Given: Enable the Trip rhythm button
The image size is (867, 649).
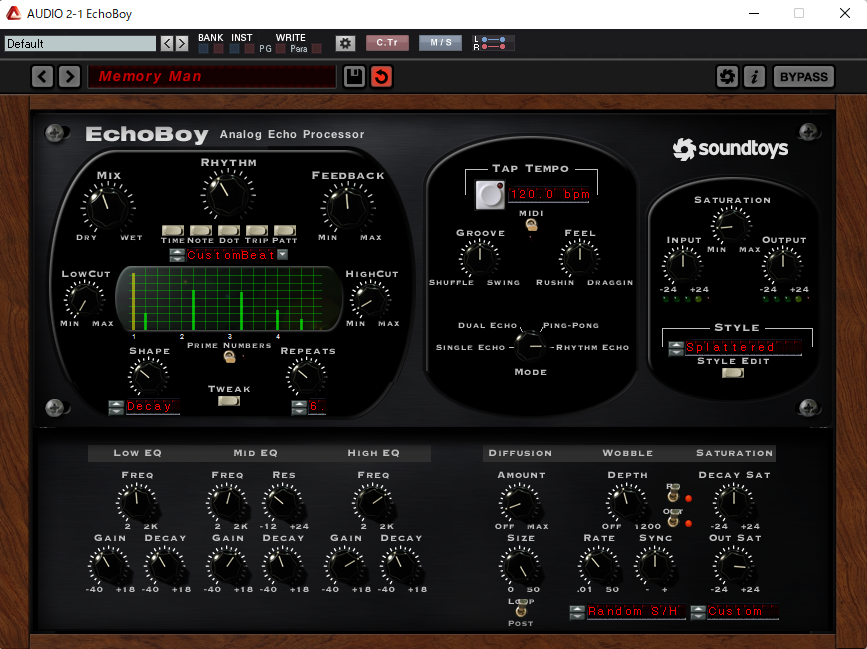Looking at the screenshot, I should [x=257, y=230].
